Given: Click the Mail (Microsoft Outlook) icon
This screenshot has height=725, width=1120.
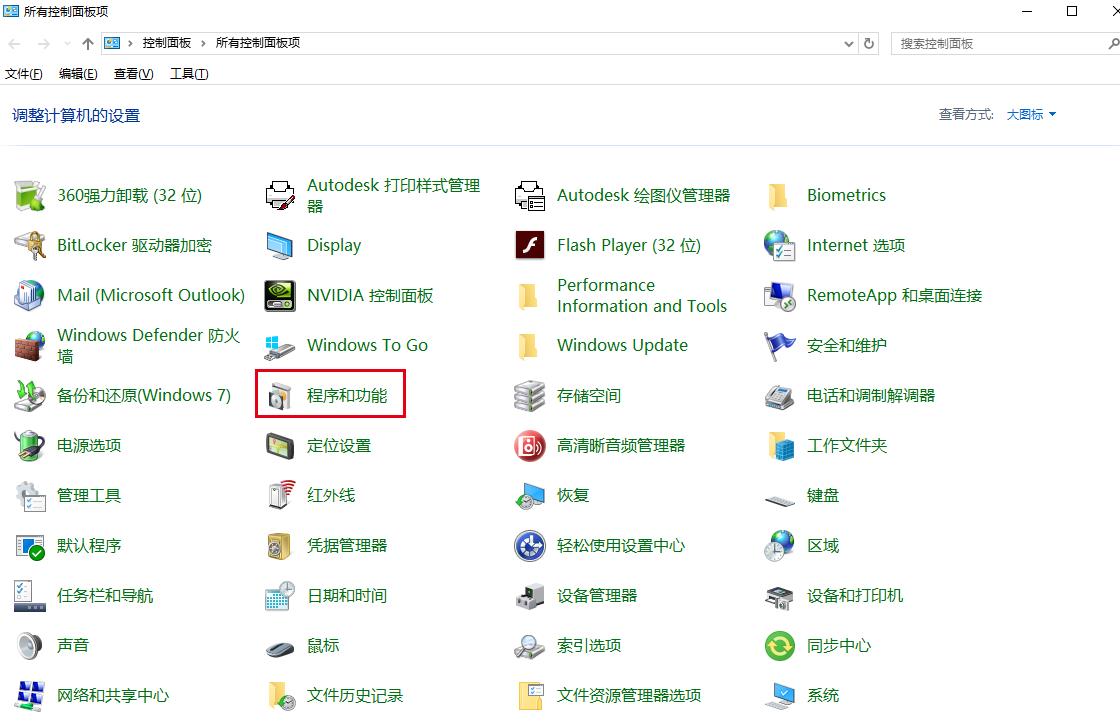Looking at the screenshot, I should coord(30,295).
